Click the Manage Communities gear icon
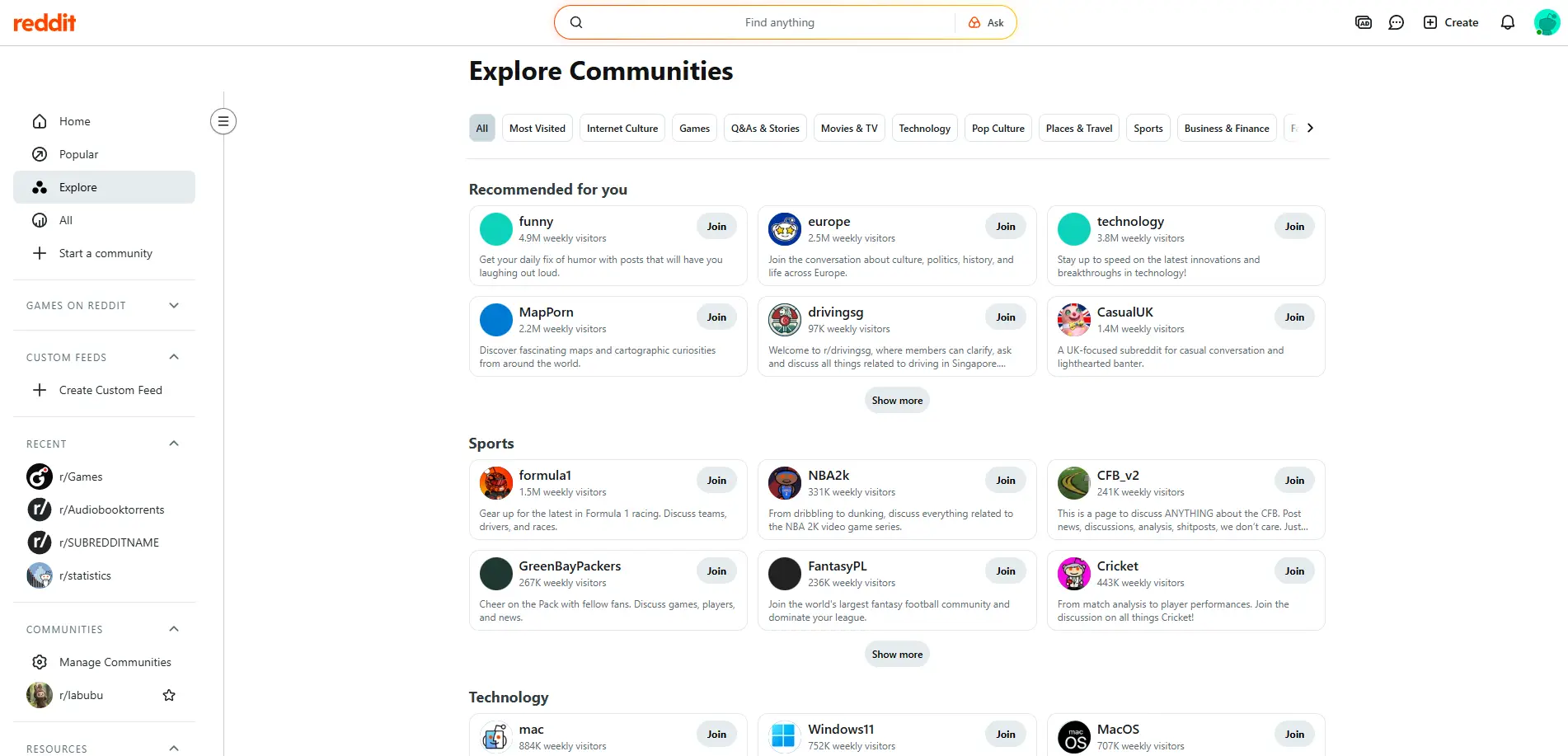Image resolution: width=1568 pixels, height=756 pixels. [x=40, y=662]
